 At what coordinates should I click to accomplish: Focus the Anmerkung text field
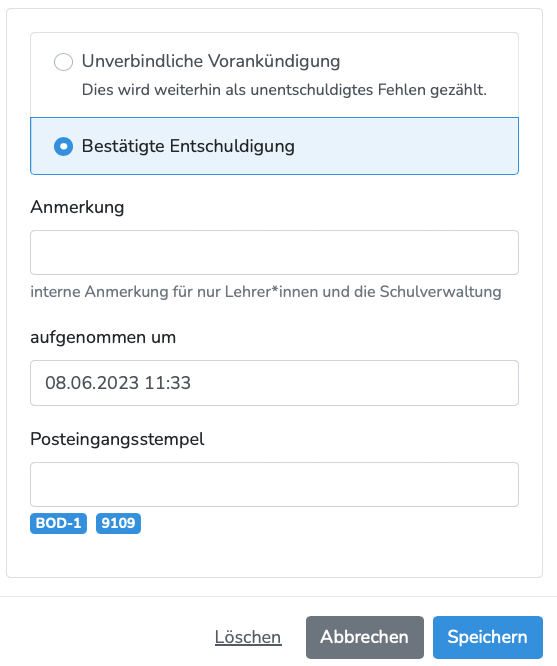point(274,253)
